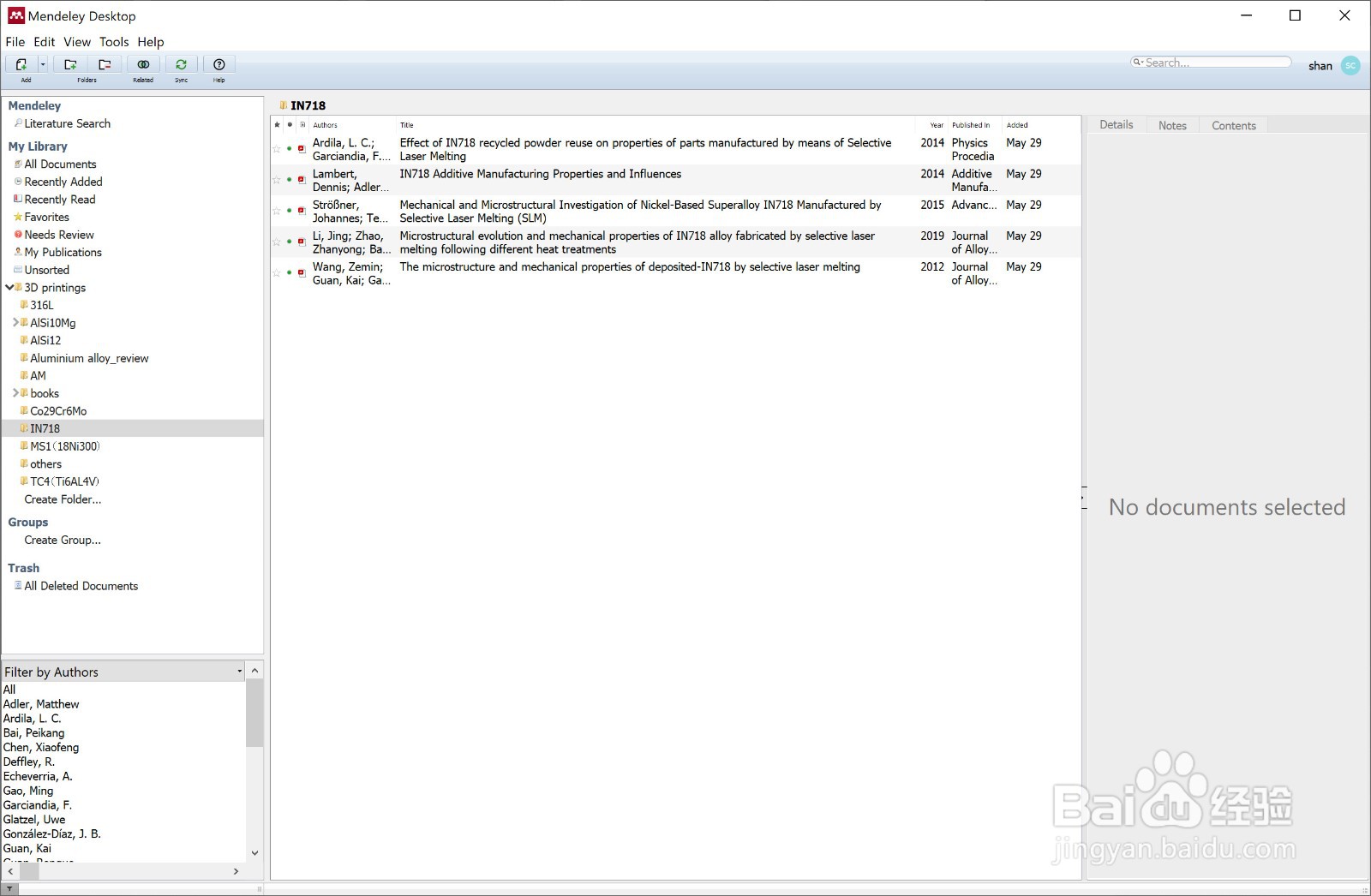Viewport: 1371px width, 896px height.
Task: Expand the books folder
Action: coord(15,393)
